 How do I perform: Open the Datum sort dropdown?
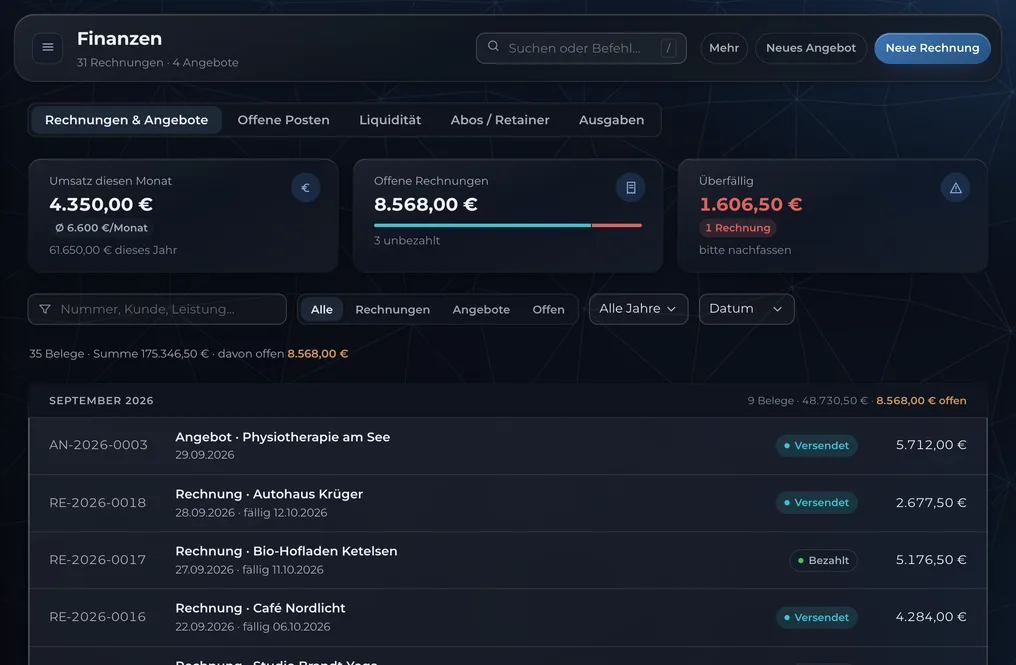(x=746, y=309)
